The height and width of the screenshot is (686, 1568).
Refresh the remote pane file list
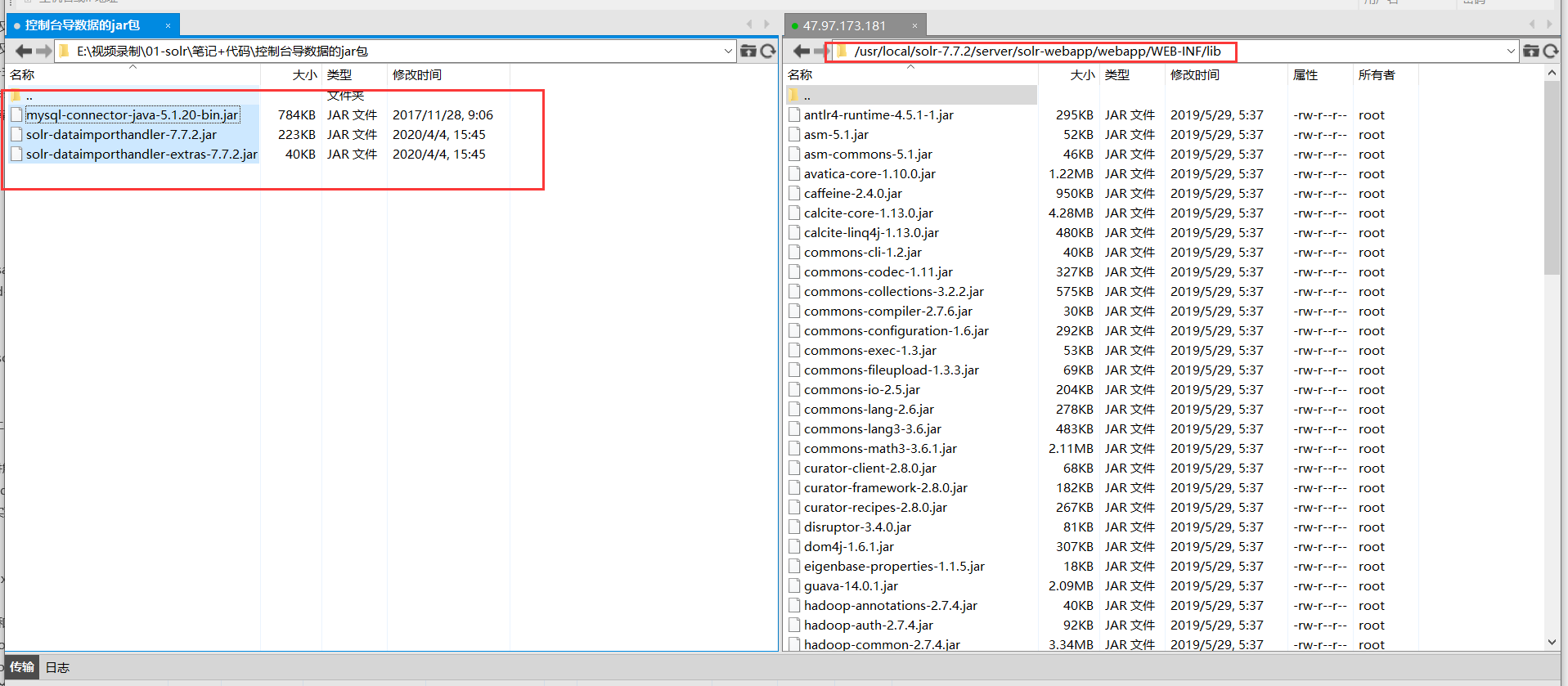1551,51
